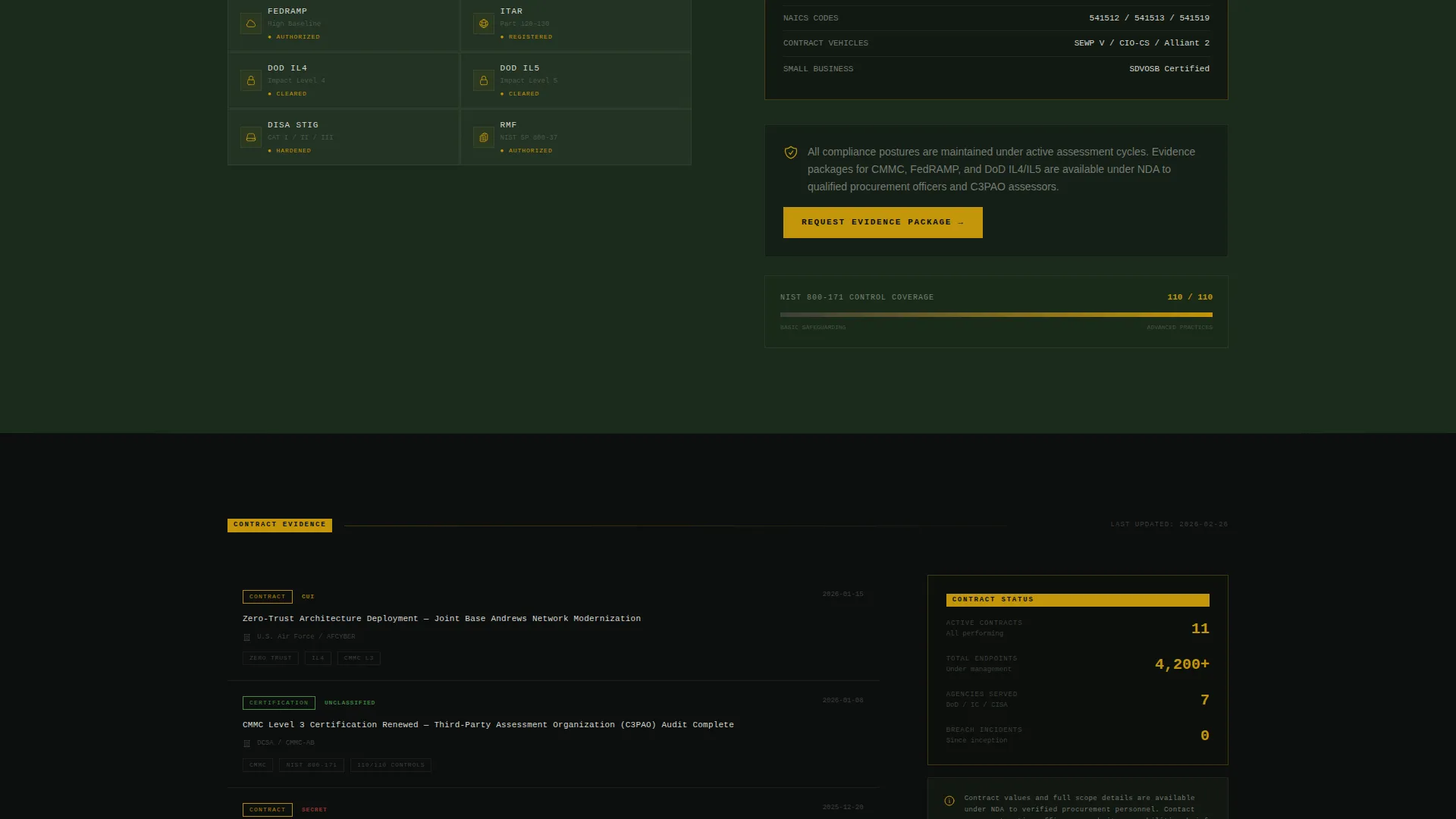Click the CONTRACT badge beside SECRET label

pyautogui.click(x=268, y=810)
